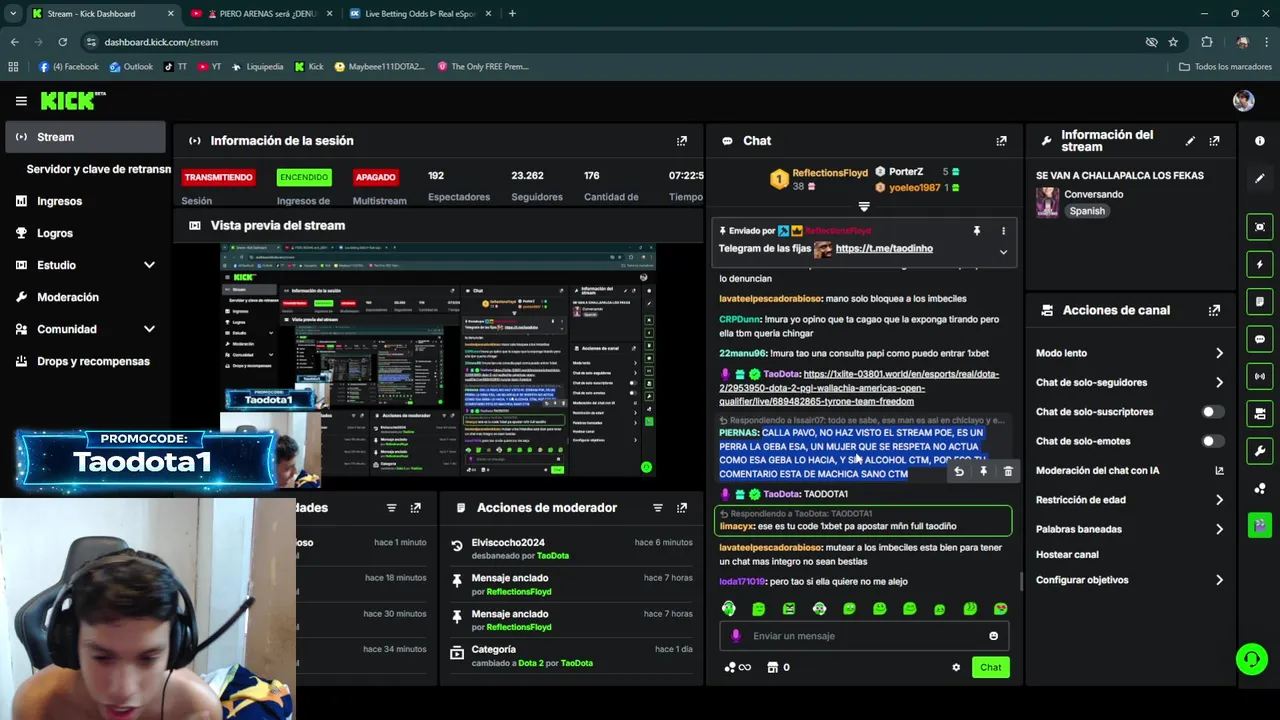Expand the pinned message chevron
Image resolution: width=1280 pixels, height=720 pixels.
click(1003, 252)
